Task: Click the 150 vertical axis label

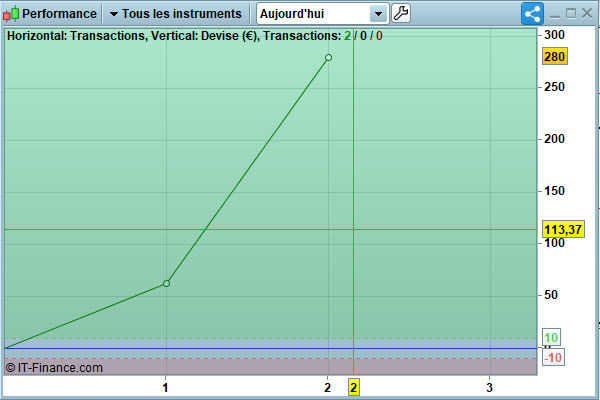Action: [x=554, y=191]
